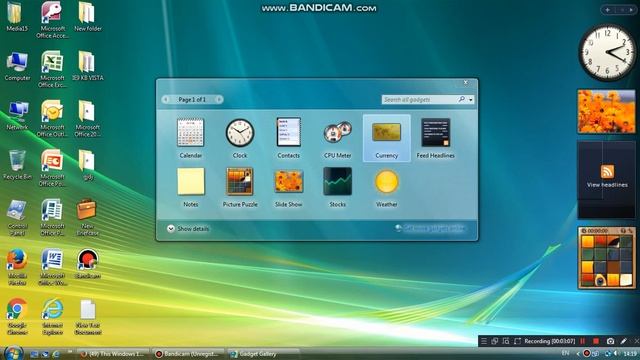The height and width of the screenshot is (360, 640).
Task: Select the Contacts gadget
Action: [x=289, y=138]
